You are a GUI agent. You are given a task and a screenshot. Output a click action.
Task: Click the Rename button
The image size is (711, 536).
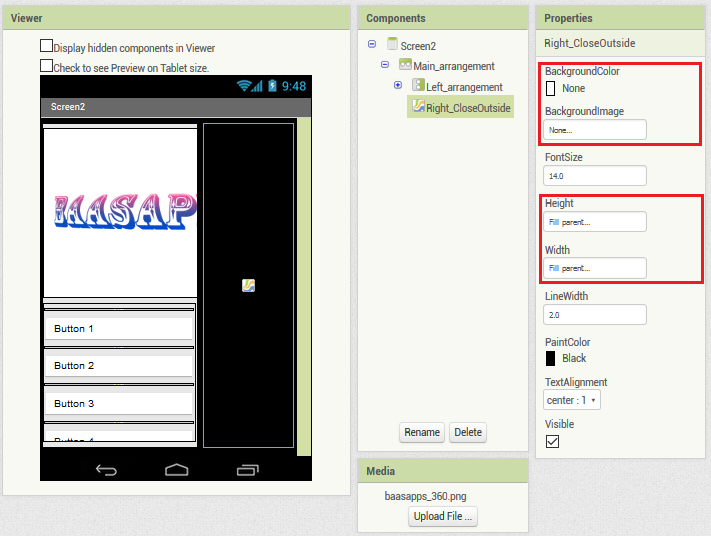422,432
